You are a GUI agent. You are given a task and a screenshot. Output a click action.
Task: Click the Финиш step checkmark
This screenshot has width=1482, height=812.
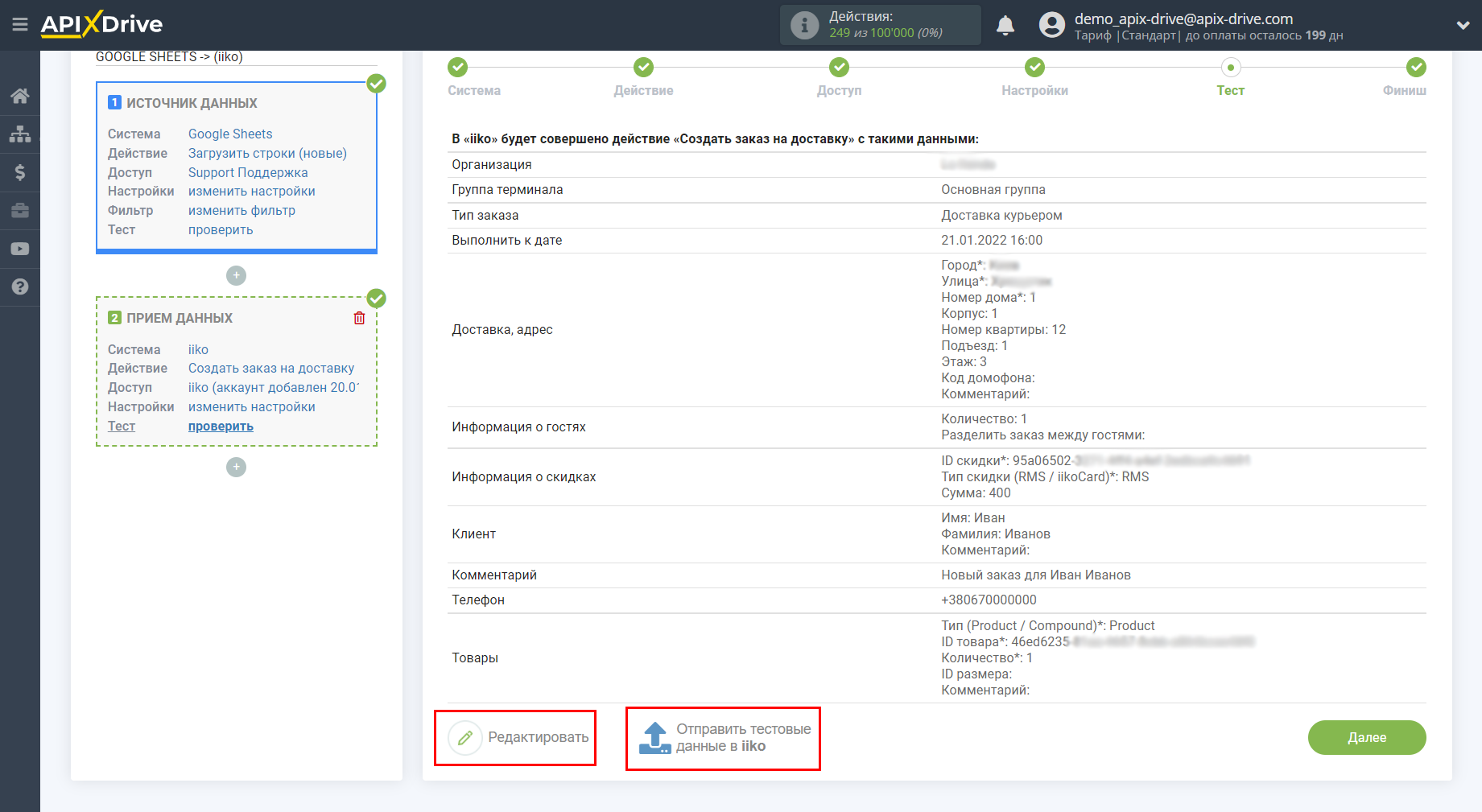[1416, 67]
